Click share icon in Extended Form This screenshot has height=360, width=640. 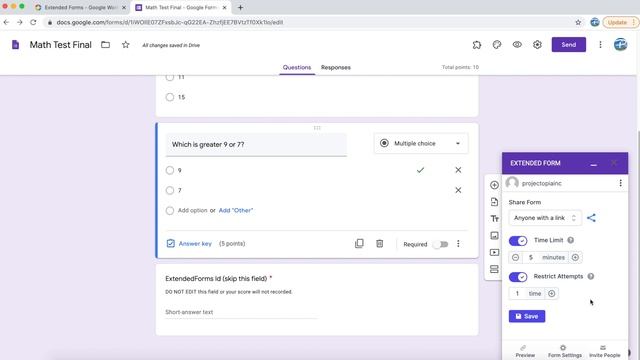coord(591,218)
